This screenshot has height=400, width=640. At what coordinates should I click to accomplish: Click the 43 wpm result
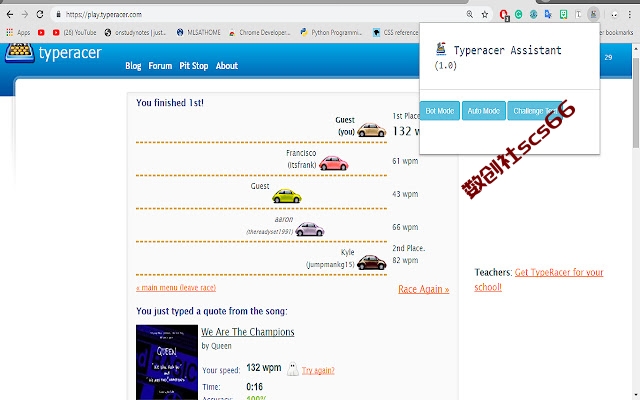[405, 194]
